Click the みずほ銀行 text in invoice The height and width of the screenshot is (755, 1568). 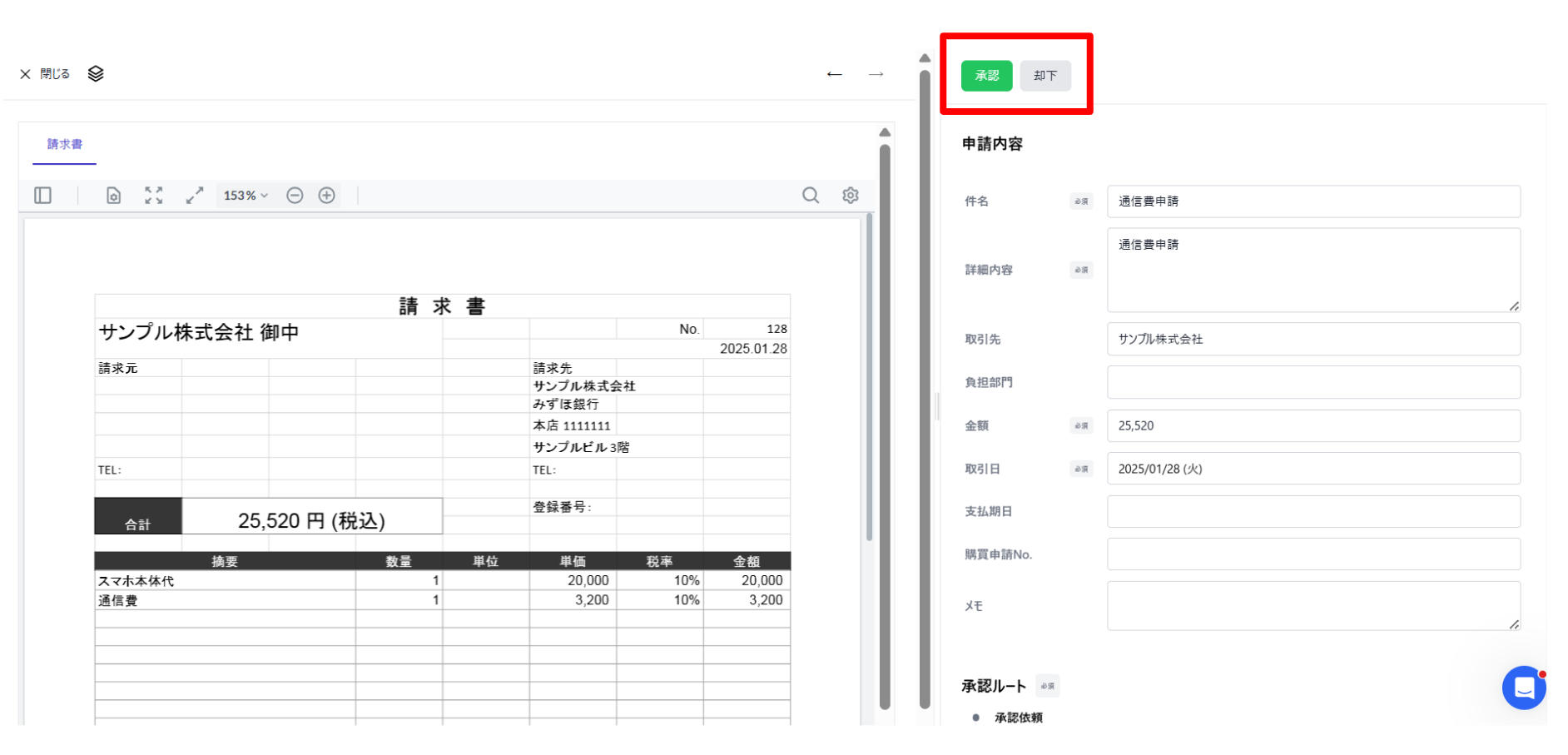(x=566, y=404)
